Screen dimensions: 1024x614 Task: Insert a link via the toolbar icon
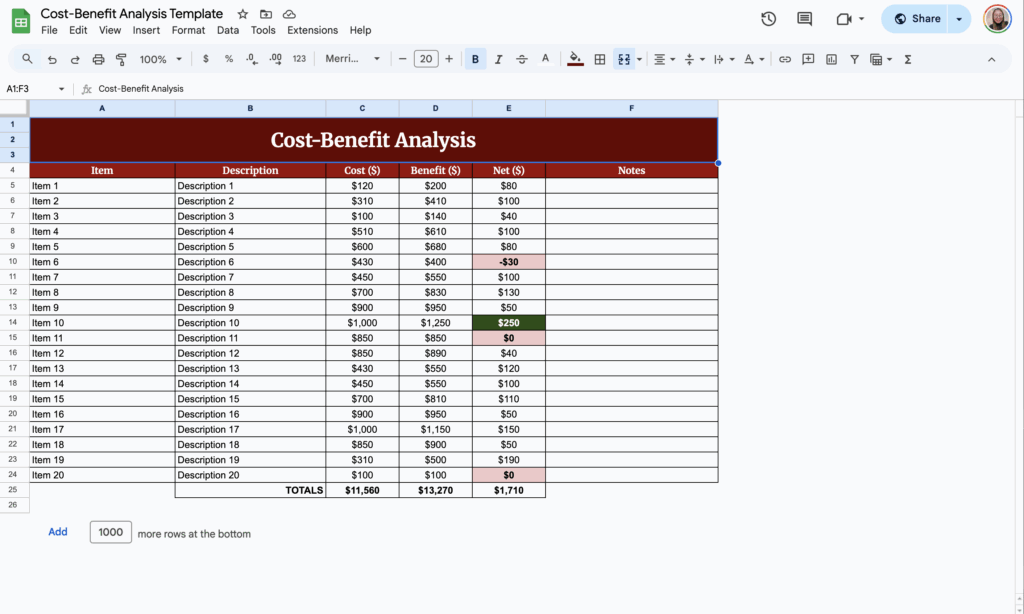coord(785,59)
